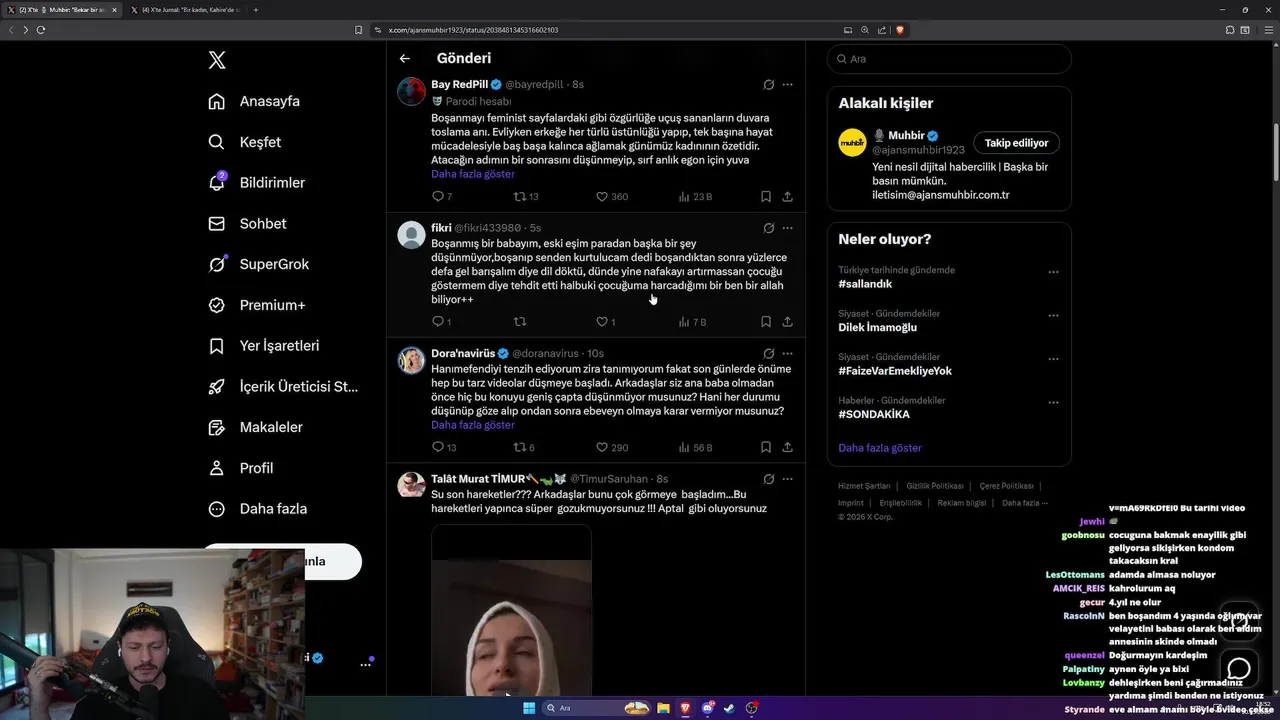The image size is (1280, 720).
Task: Expand Dora'navirüs reply with Daha fazla göster
Action: pyautogui.click(x=473, y=425)
